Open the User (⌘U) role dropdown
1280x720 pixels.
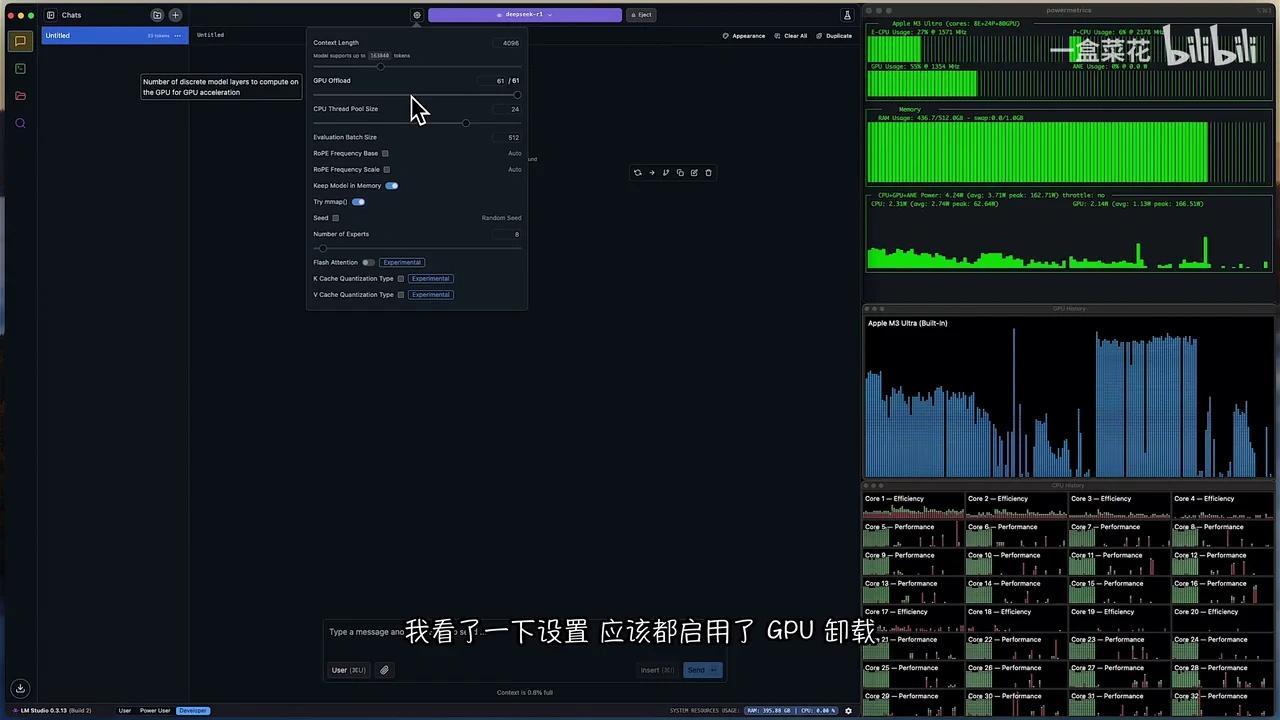347,670
